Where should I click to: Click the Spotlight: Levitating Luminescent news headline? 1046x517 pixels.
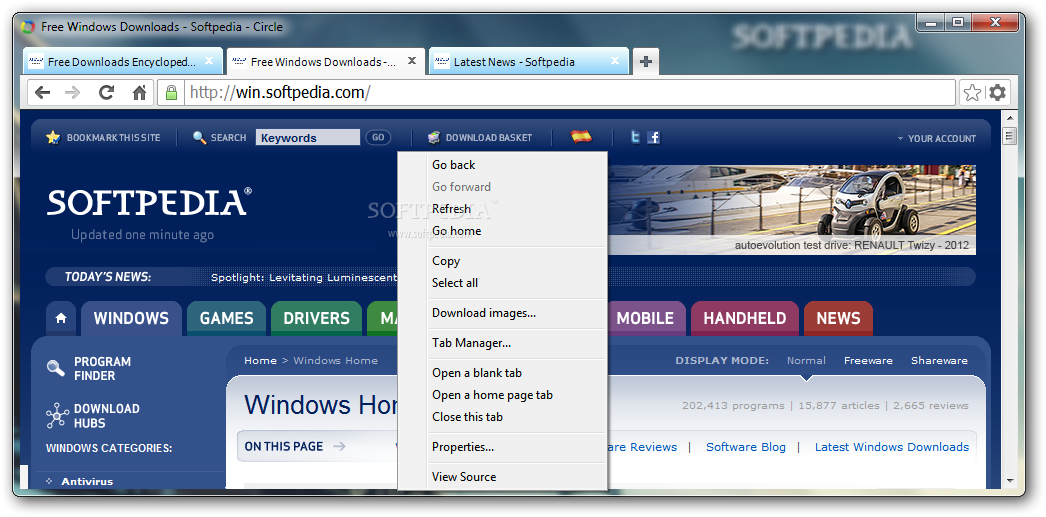(x=304, y=278)
